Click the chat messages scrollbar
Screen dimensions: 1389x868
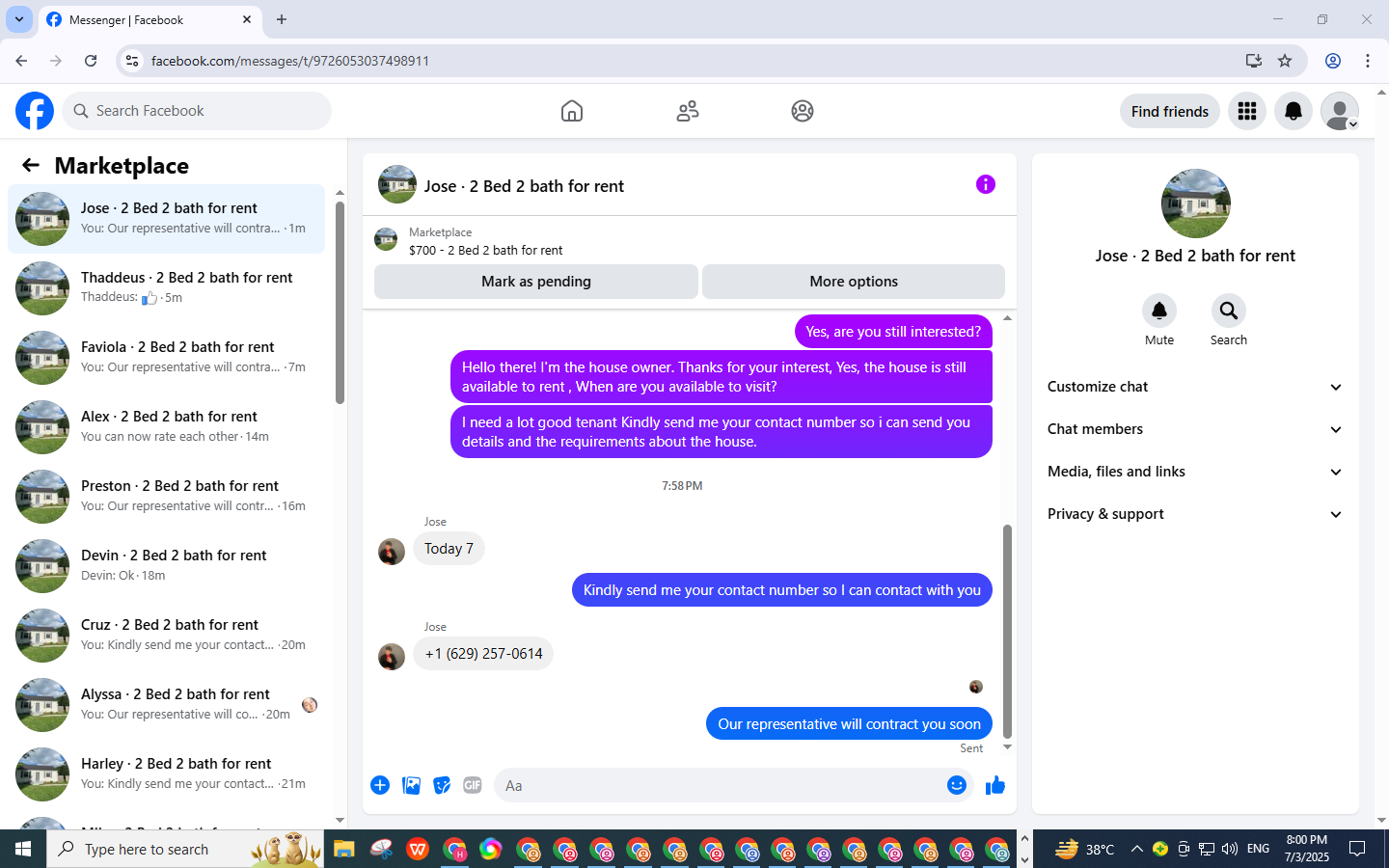tap(1007, 632)
